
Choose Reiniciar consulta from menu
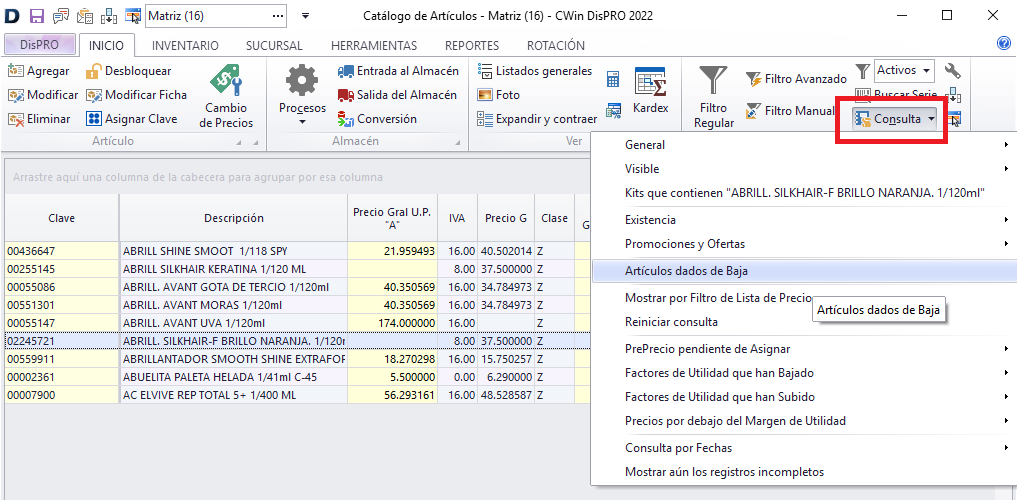point(671,322)
